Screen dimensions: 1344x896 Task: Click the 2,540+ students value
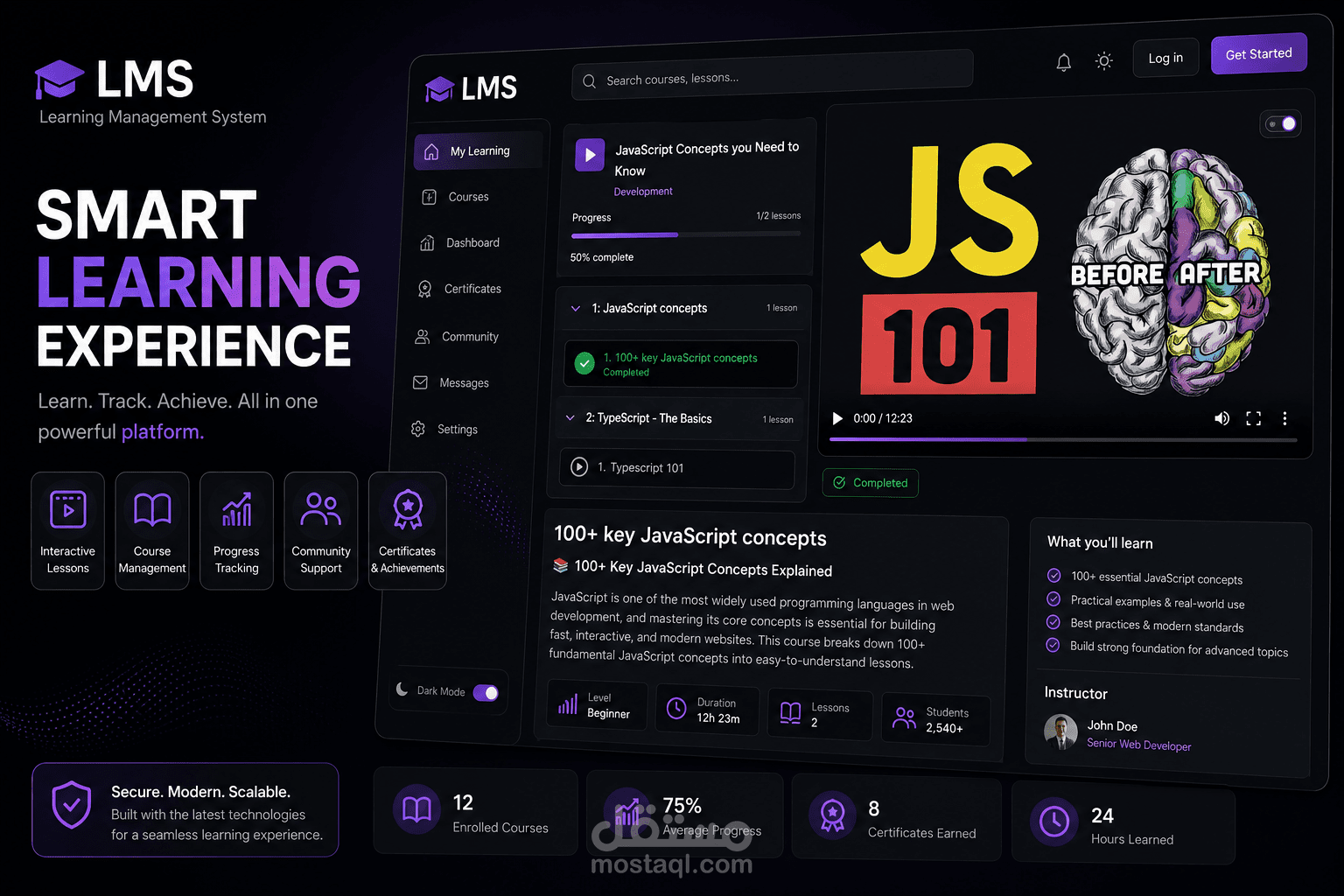(944, 728)
